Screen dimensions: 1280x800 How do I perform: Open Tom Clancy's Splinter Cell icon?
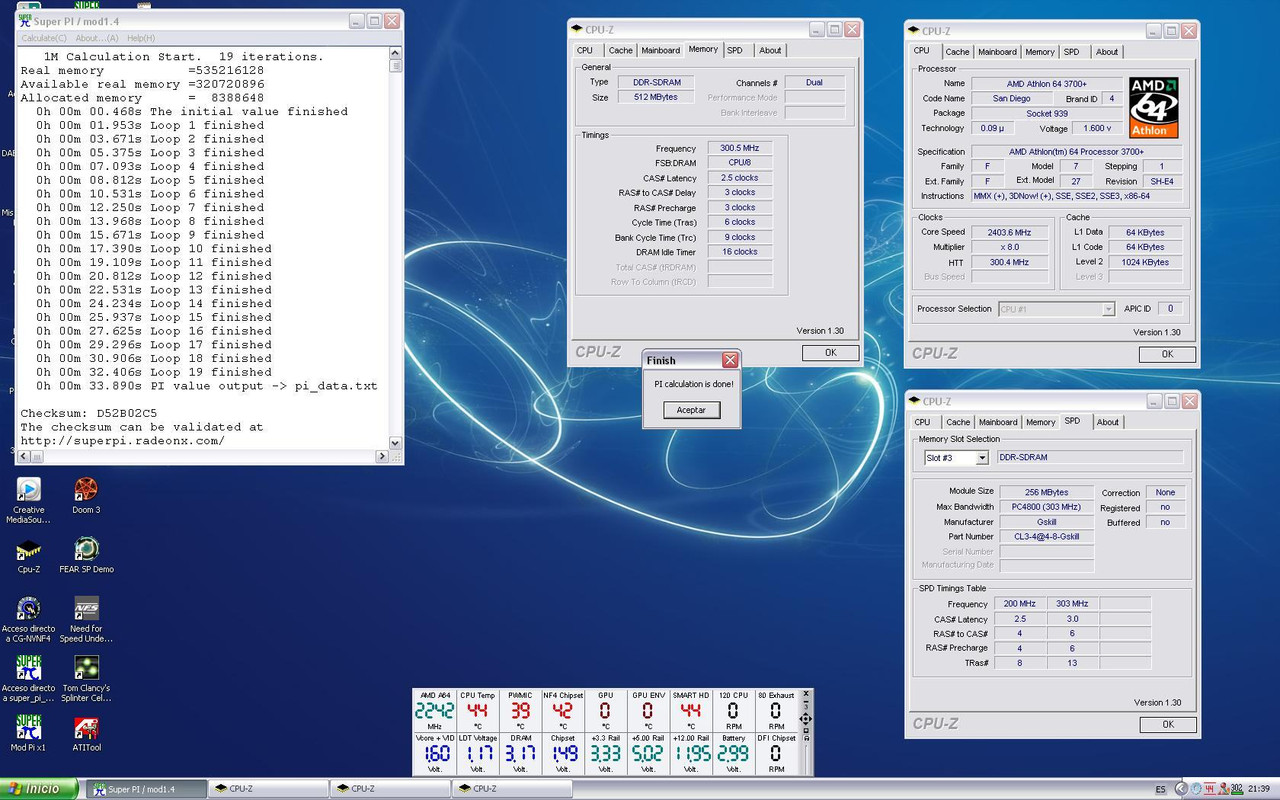pos(86,668)
